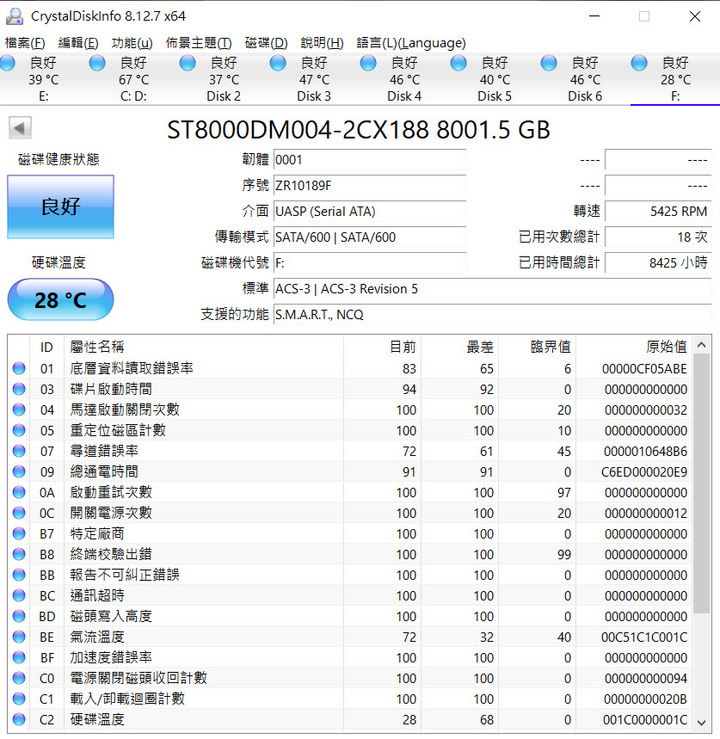Click the blue status dot of attribute B8

19,554
